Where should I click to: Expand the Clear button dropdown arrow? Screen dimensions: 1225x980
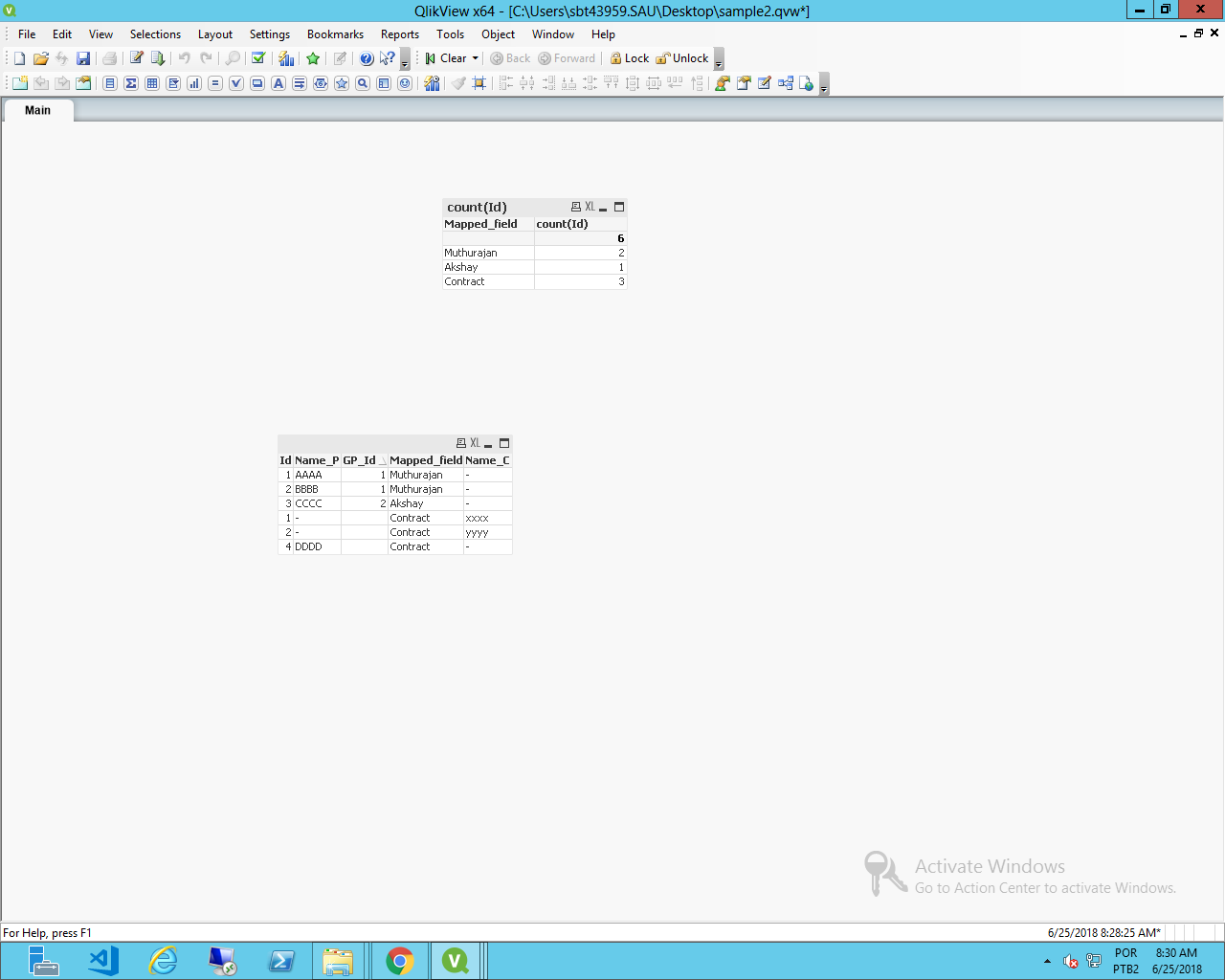click(x=476, y=58)
